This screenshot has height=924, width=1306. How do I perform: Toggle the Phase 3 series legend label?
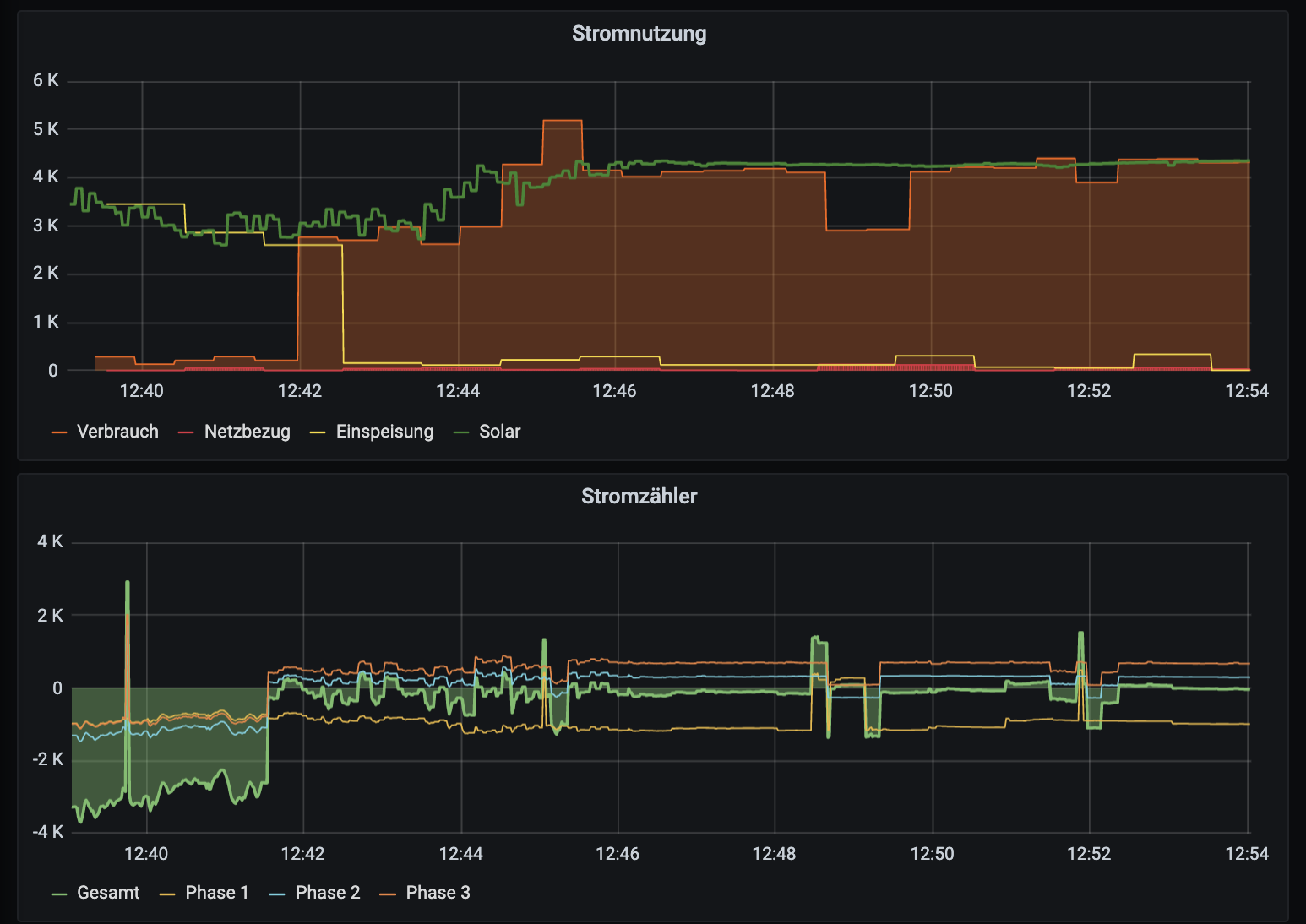[x=438, y=893]
